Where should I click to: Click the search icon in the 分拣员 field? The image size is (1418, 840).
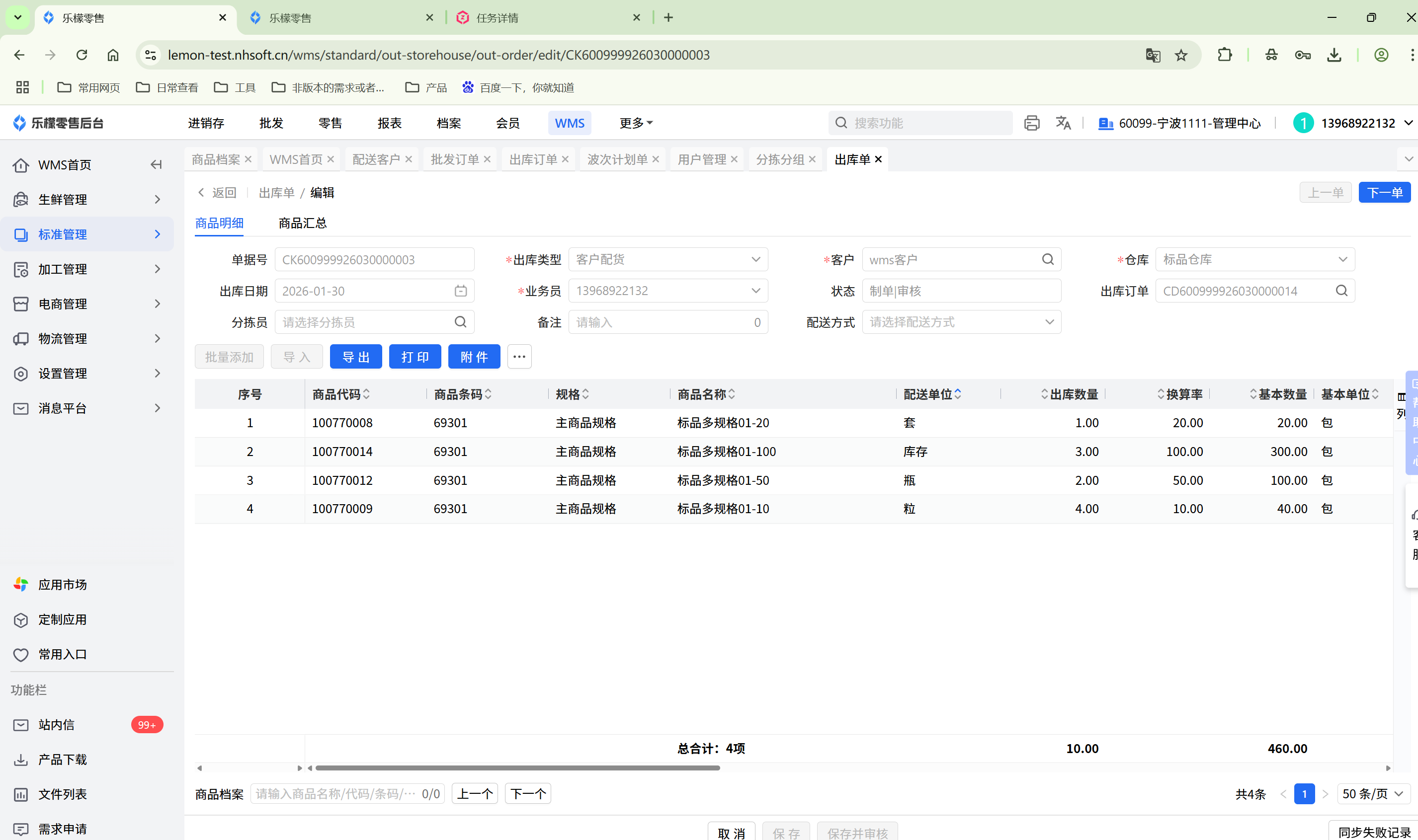coord(460,322)
